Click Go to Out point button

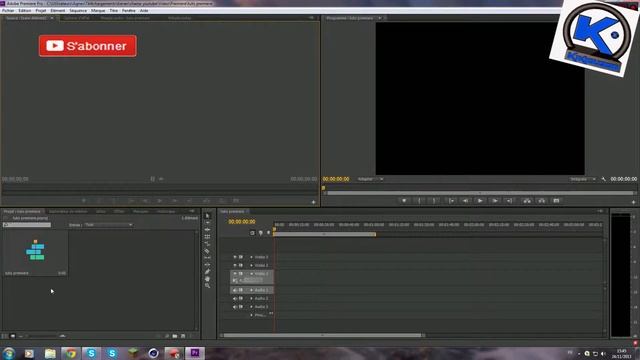(509, 201)
